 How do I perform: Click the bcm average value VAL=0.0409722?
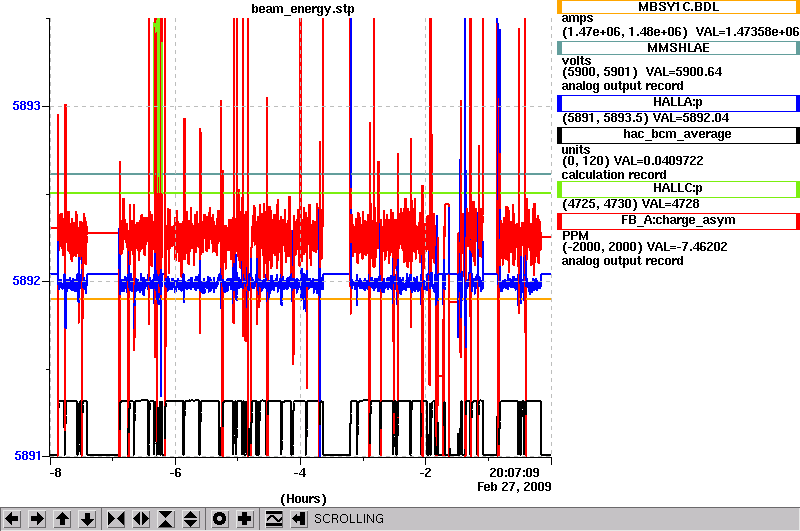click(658, 161)
